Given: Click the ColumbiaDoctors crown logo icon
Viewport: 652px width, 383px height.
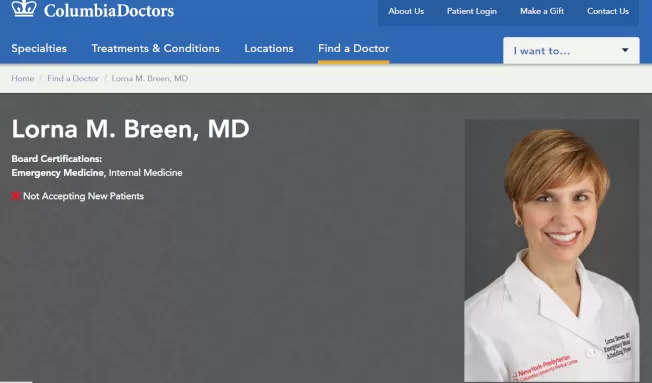Looking at the screenshot, I should (x=24, y=8).
